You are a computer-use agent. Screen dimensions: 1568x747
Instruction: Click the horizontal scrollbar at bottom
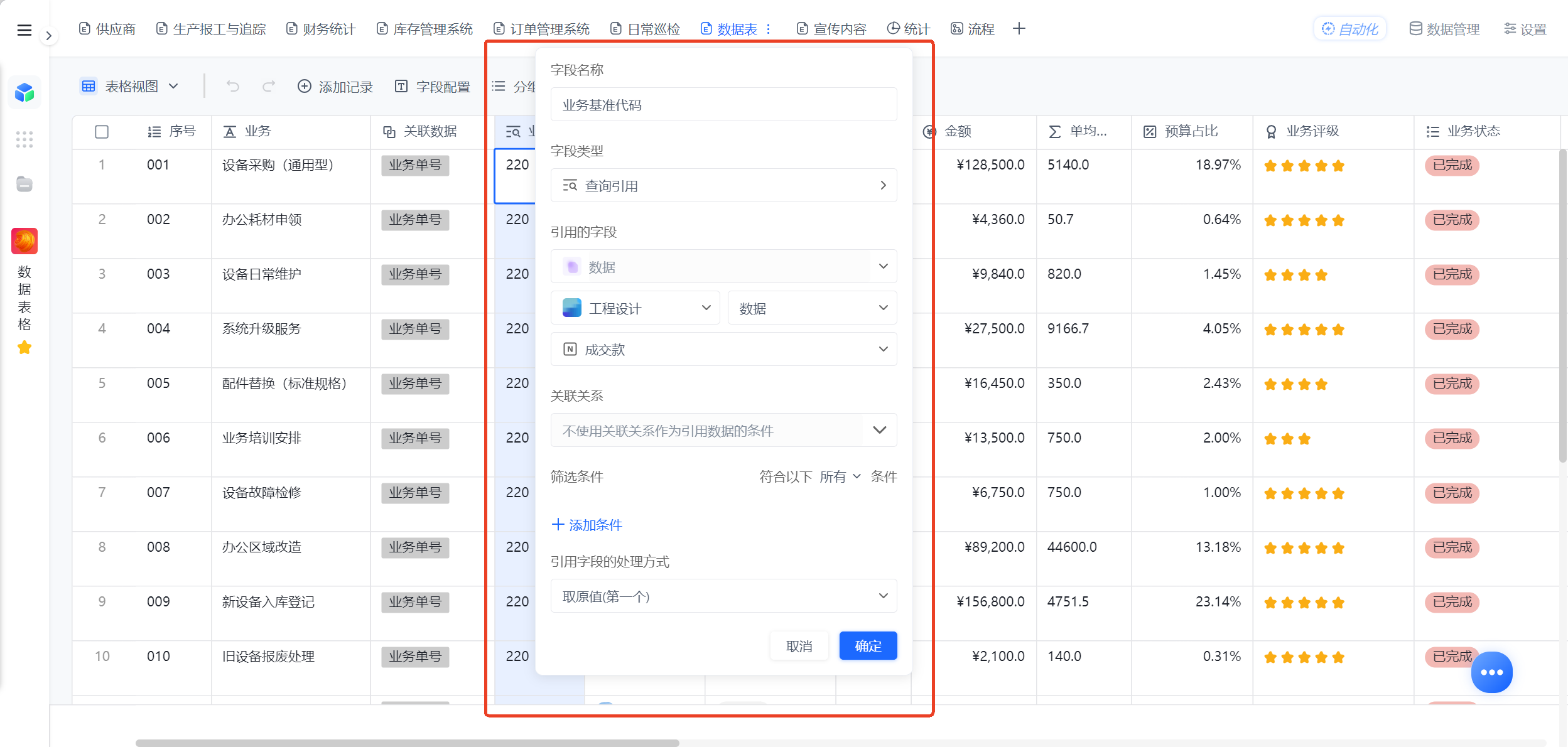(407, 743)
